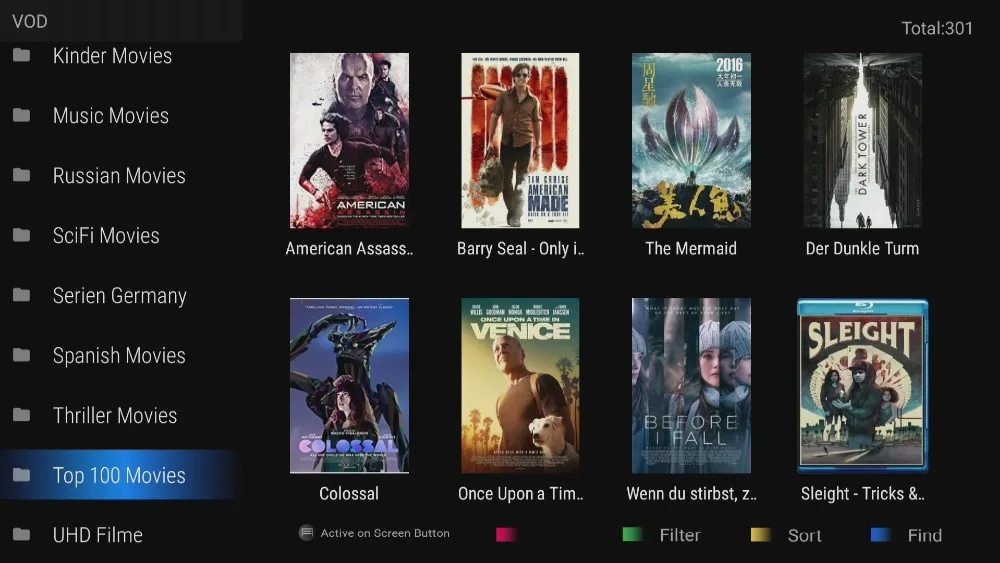Image resolution: width=1000 pixels, height=563 pixels.
Task: Select the Spanish Movies category
Action: click(x=119, y=355)
